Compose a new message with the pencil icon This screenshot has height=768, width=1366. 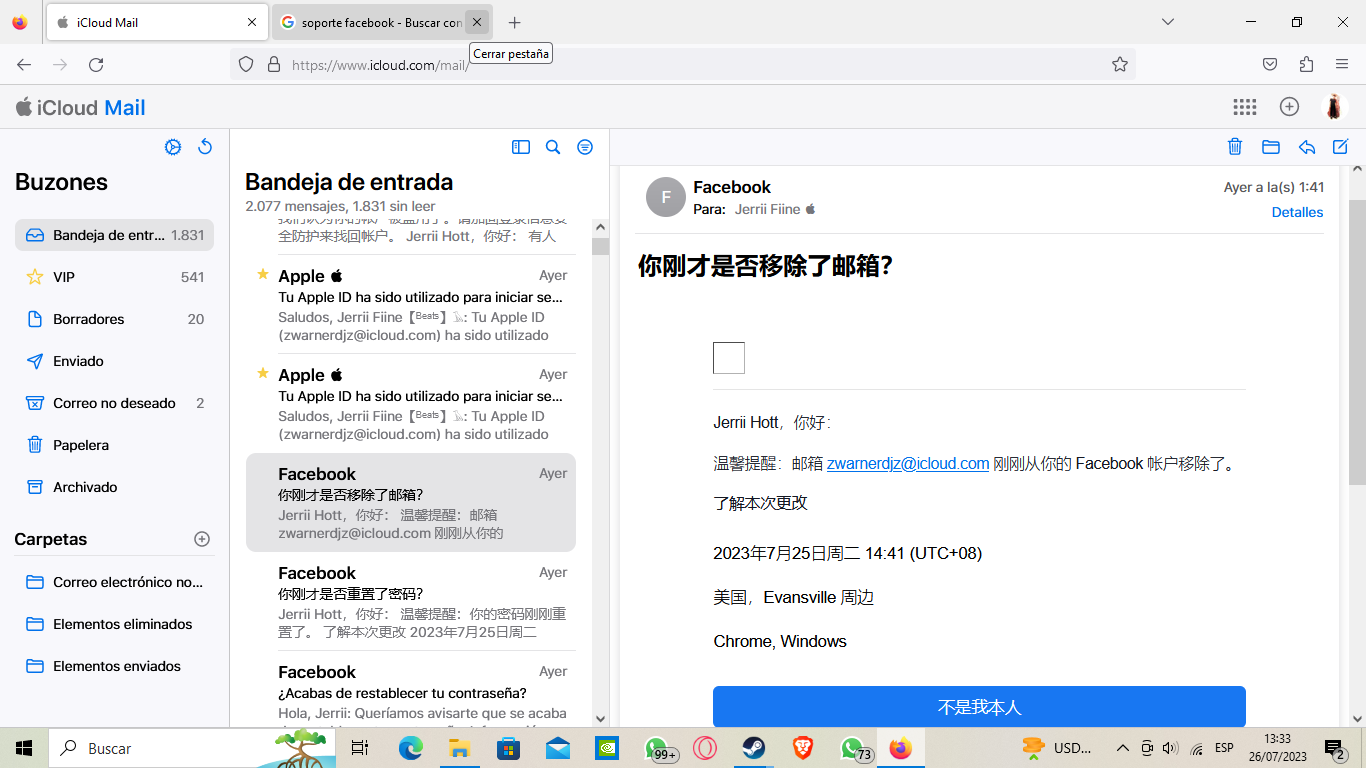(x=1341, y=147)
